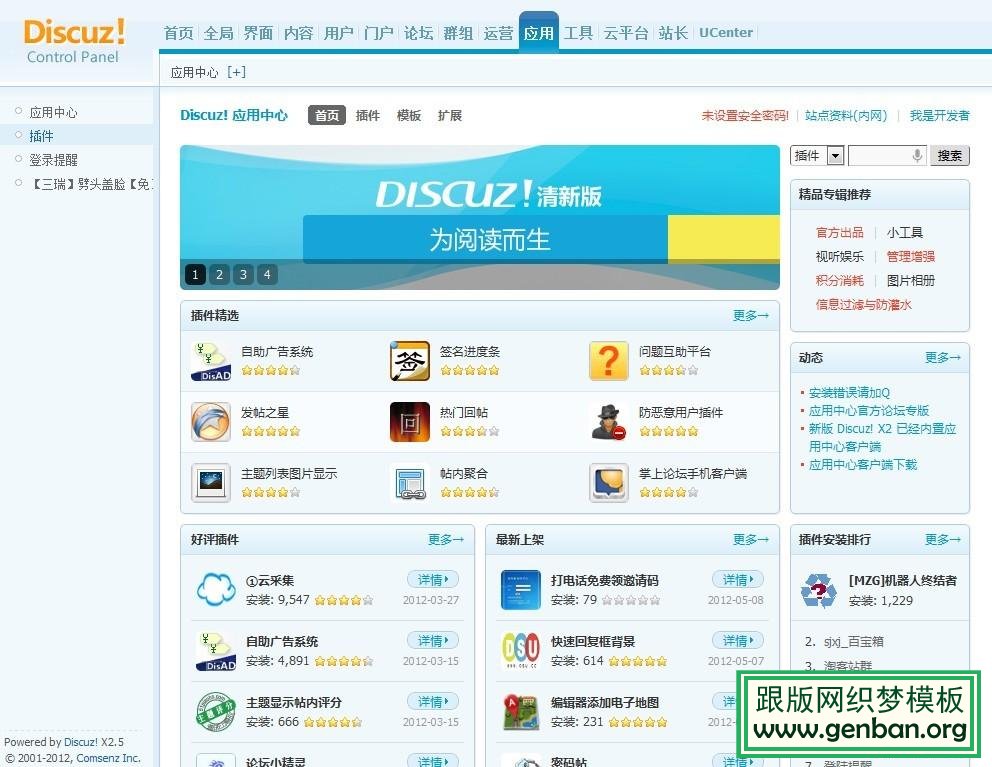Screen dimensions: 992x767
Task: Click the ①云采集 cloud icon
Action: pos(215,589)
